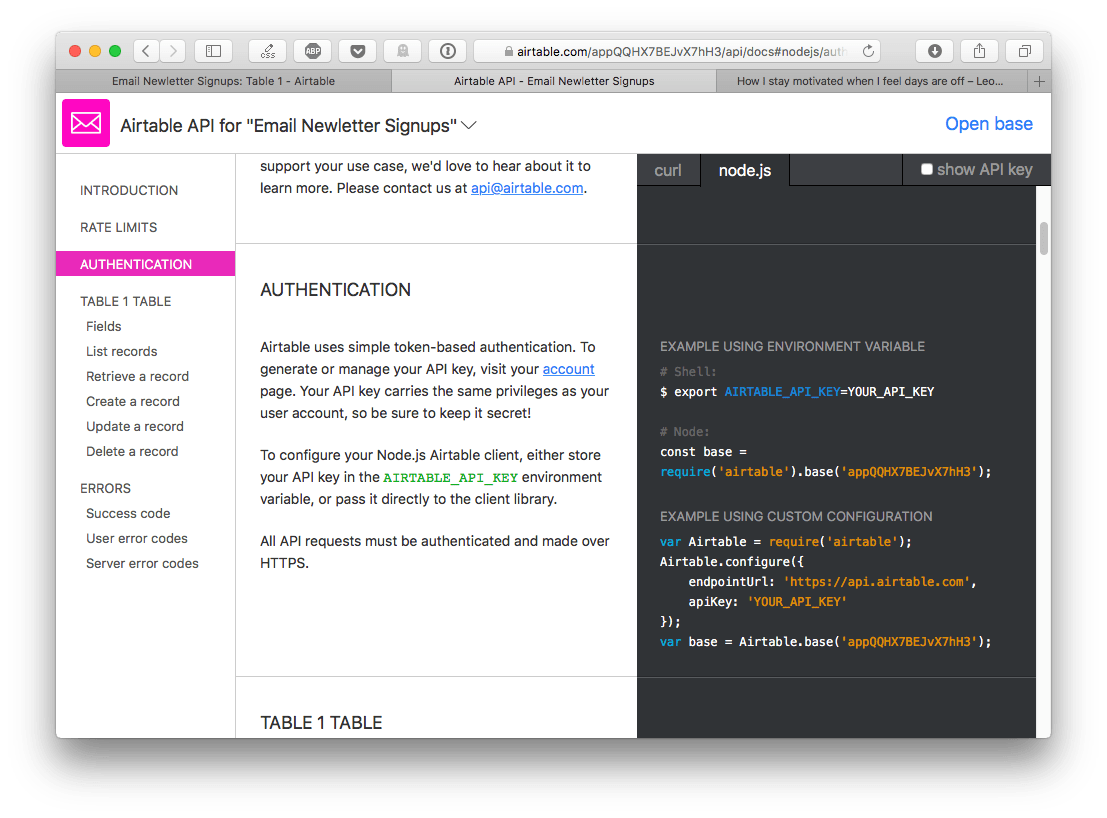
Task: Go to Retrieve a record
Action: click(x=138, y=376)
